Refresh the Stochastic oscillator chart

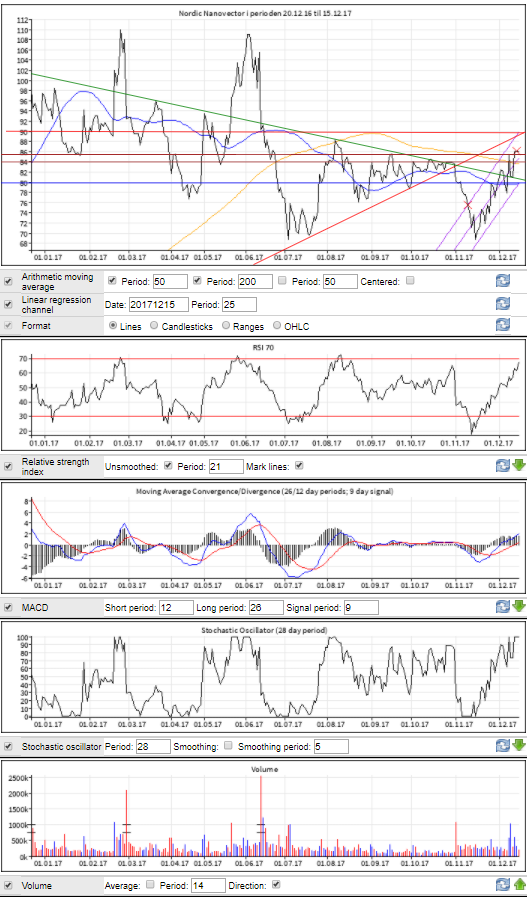pos(502,745)
